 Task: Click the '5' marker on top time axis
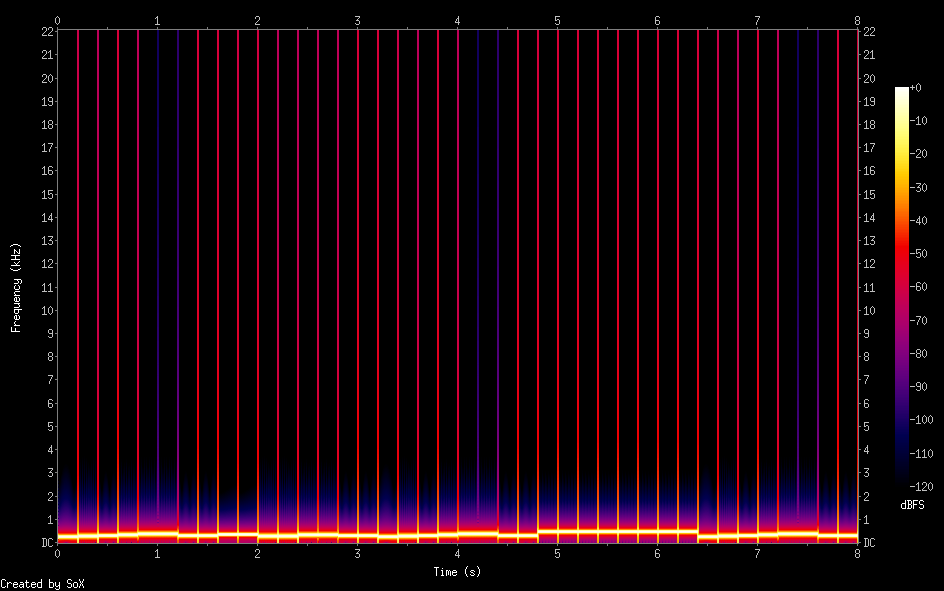point(558,20)
